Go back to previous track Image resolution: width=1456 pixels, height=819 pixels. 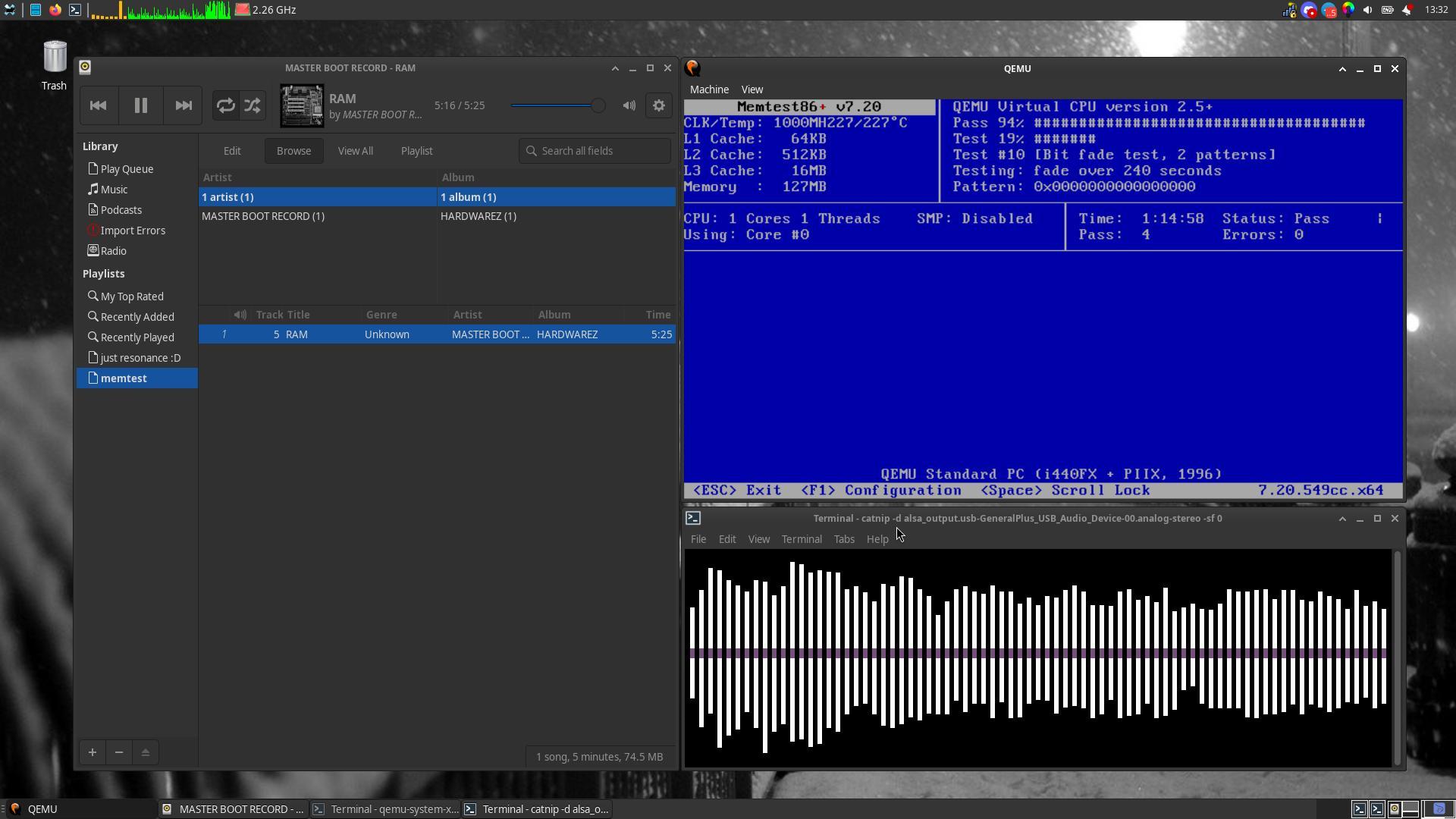[x=98, y=105]
